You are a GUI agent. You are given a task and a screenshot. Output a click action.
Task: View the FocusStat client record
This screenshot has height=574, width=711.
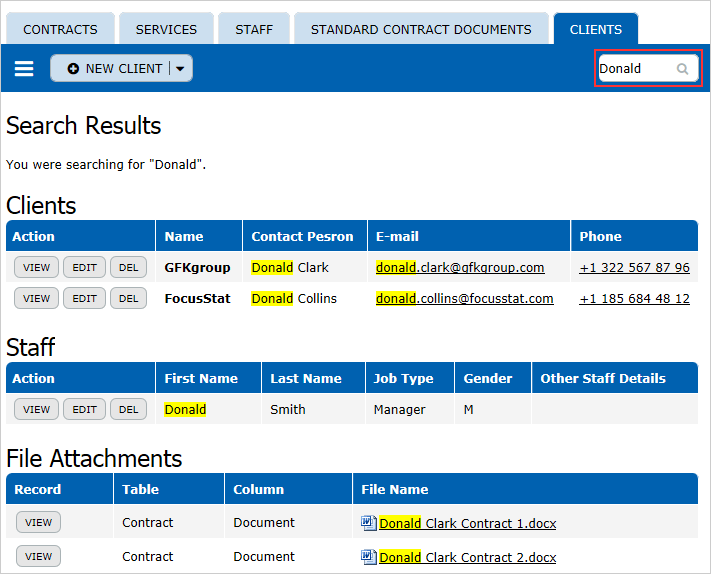coord(36,298)
